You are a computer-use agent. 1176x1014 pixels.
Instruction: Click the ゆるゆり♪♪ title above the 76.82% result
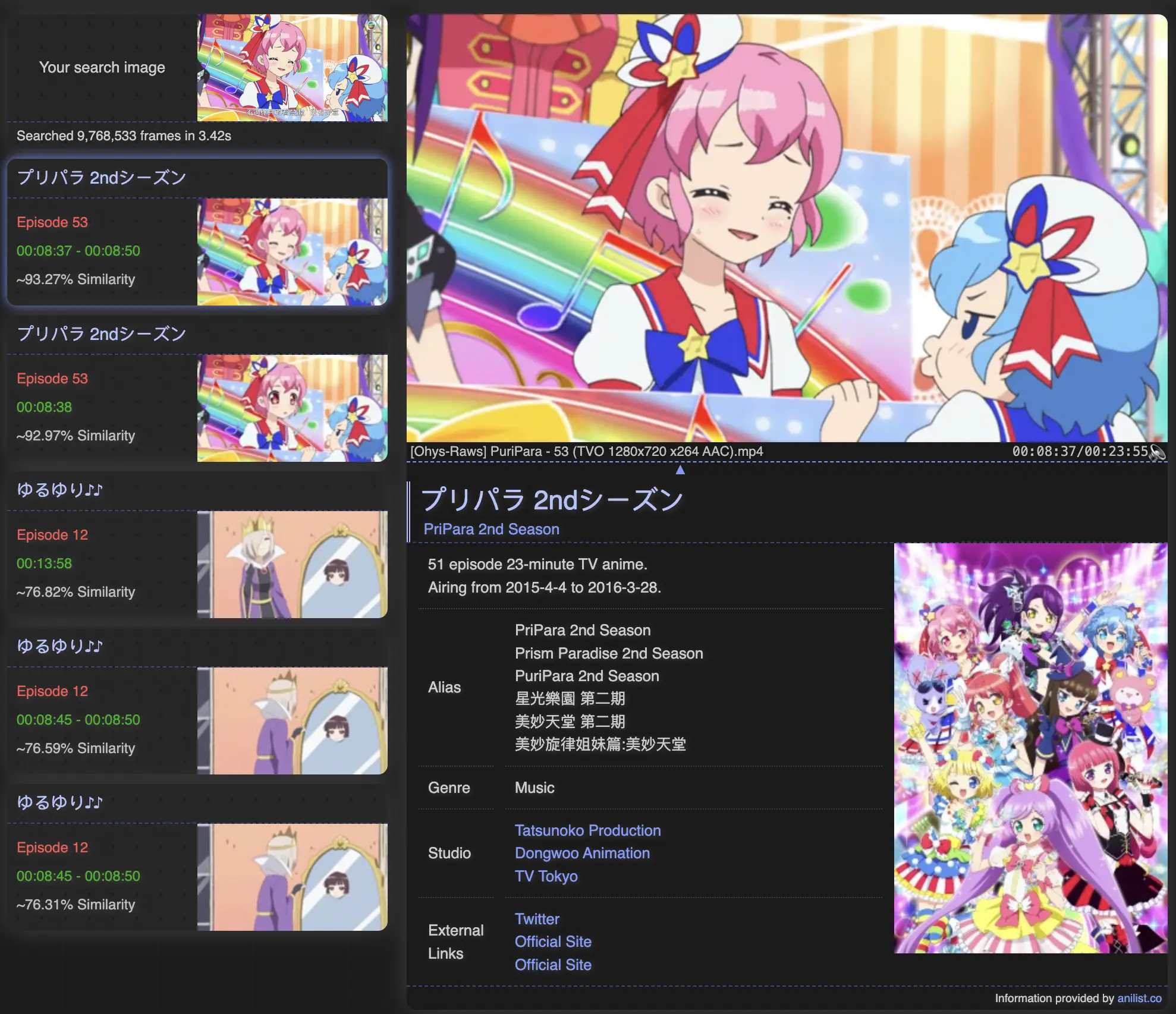tap(59, 490)
